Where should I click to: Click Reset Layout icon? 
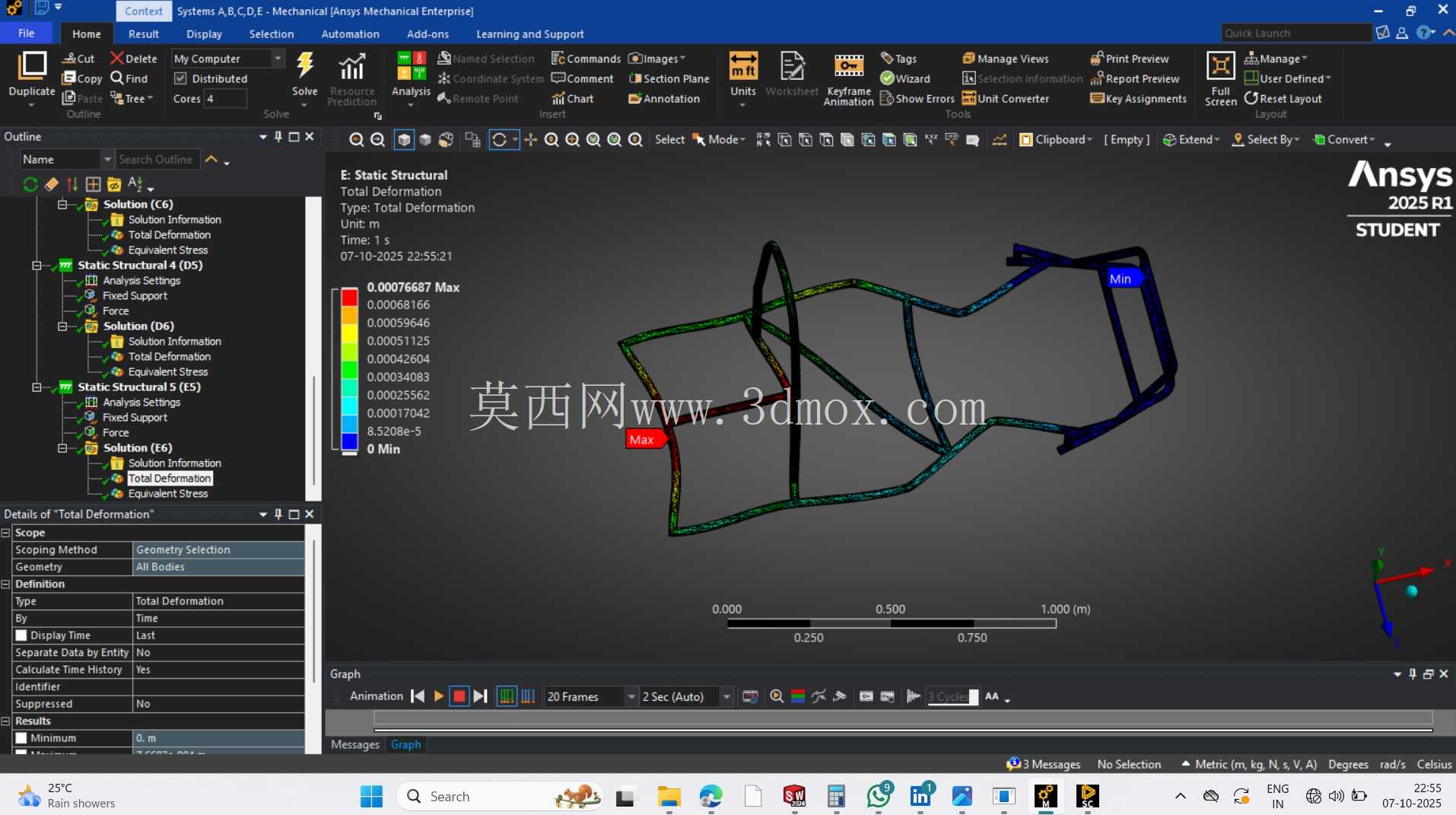[x=1251, y=98]
